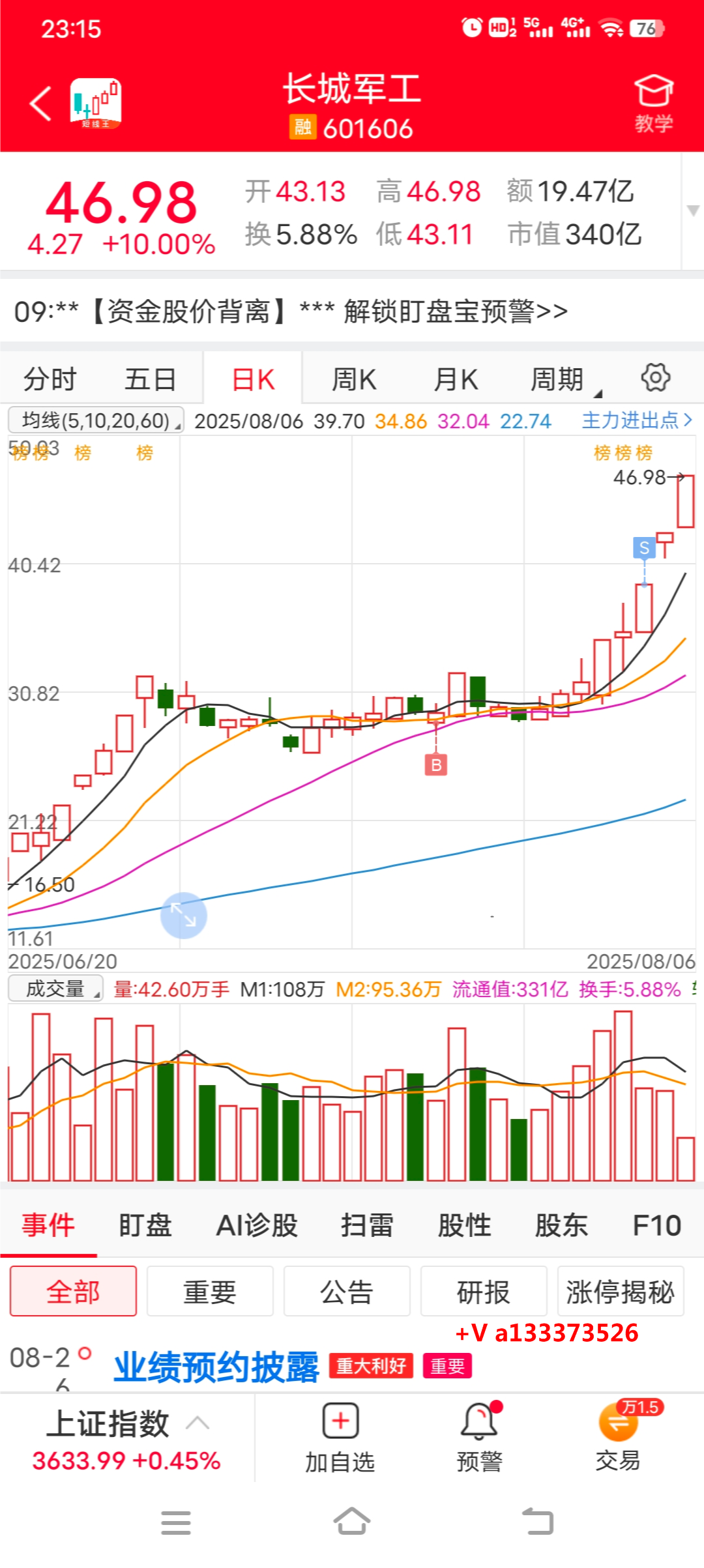Open the short-line king candlestick app icon

96,103
